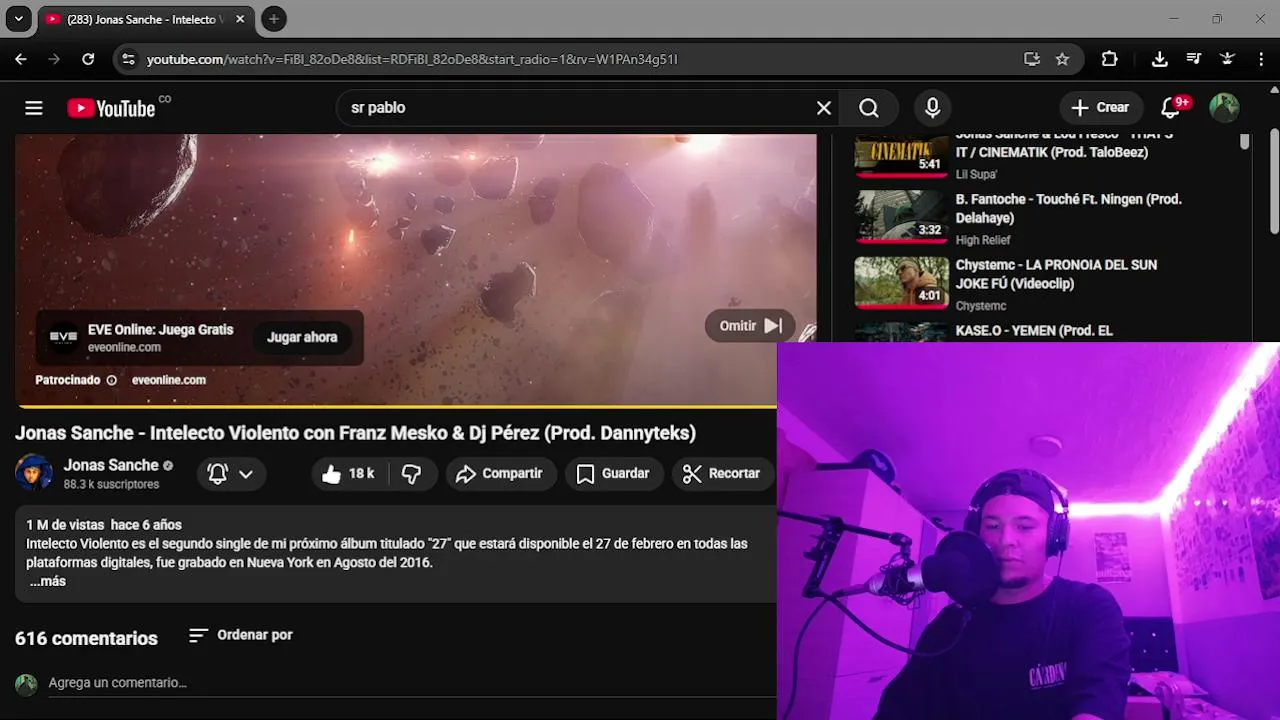
Task: Open the Jonas Sanche channel name link
Action: (111, 465)
